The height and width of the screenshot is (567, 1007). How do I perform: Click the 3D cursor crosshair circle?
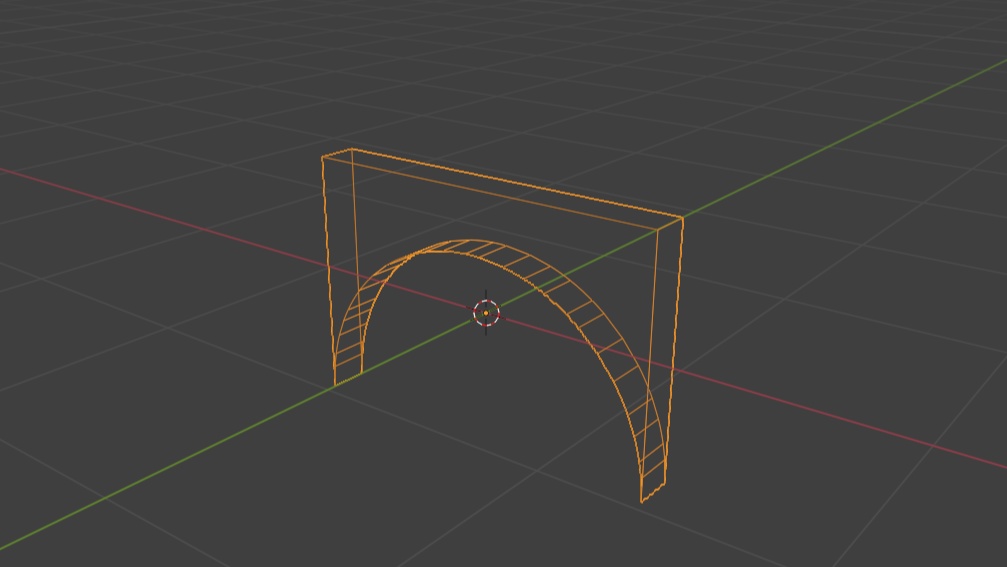486,313
